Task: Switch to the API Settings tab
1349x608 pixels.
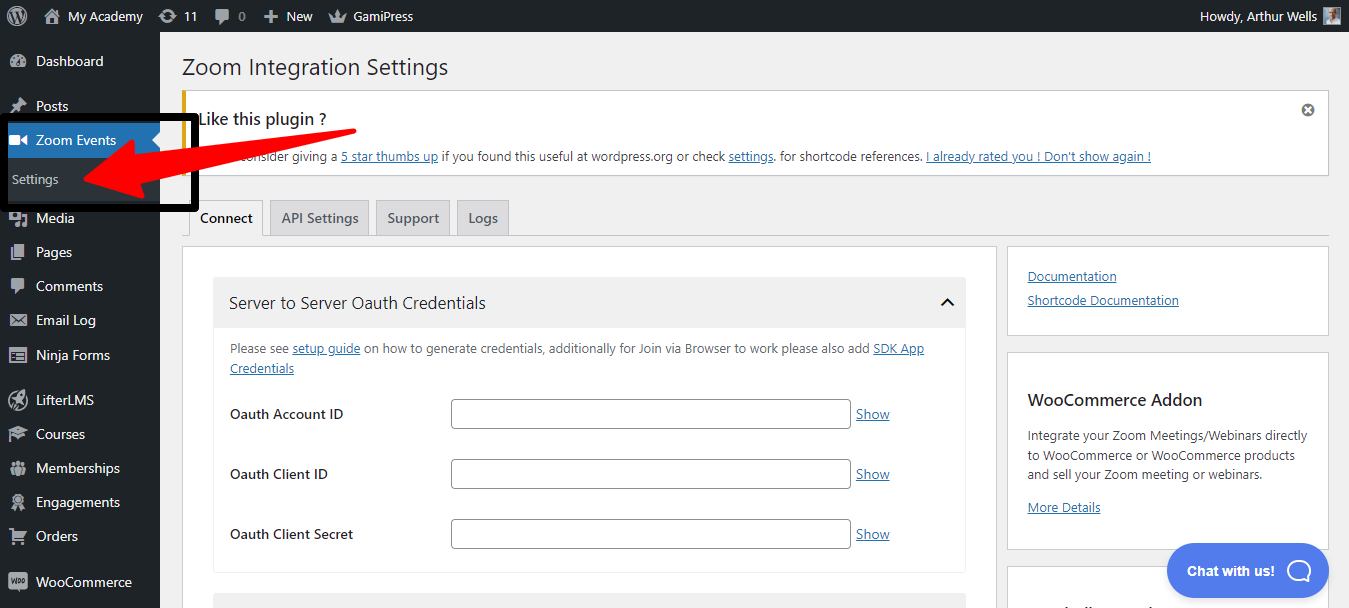Action: coord(320,218)
